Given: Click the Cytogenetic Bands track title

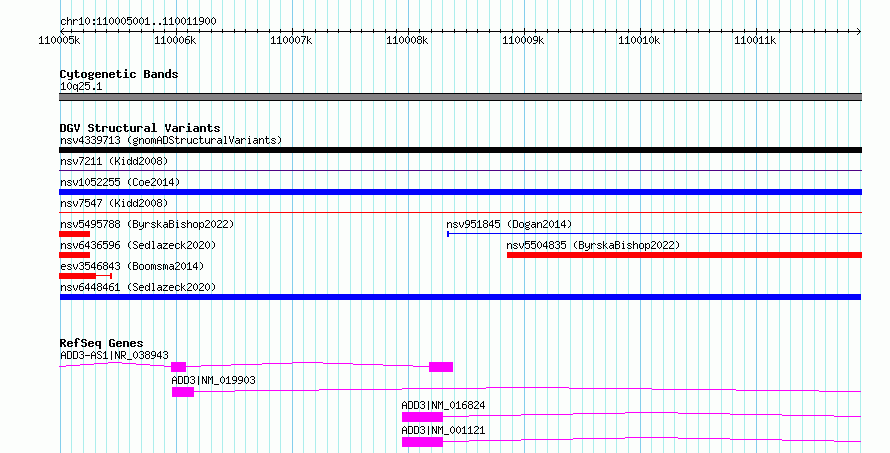Looking at the screenshot, I should [119, 74].
